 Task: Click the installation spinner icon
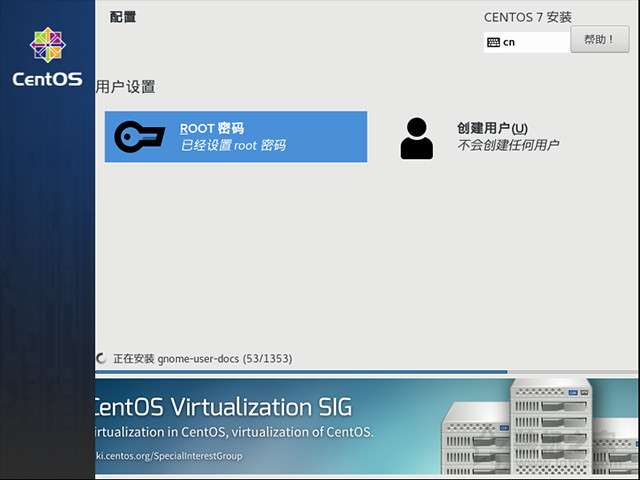[101, 358]
